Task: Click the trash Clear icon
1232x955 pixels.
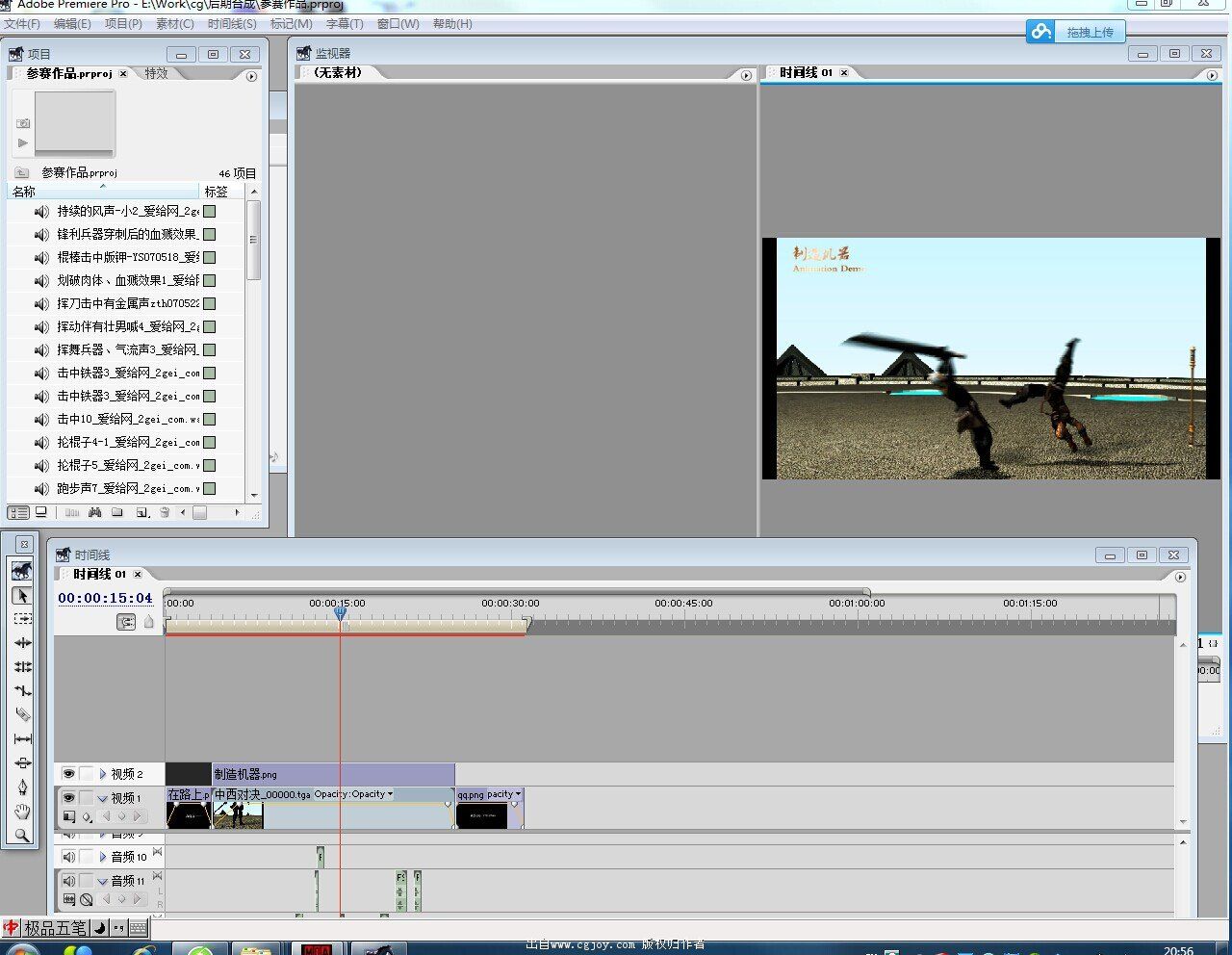Action: click(x=165, y=512)
